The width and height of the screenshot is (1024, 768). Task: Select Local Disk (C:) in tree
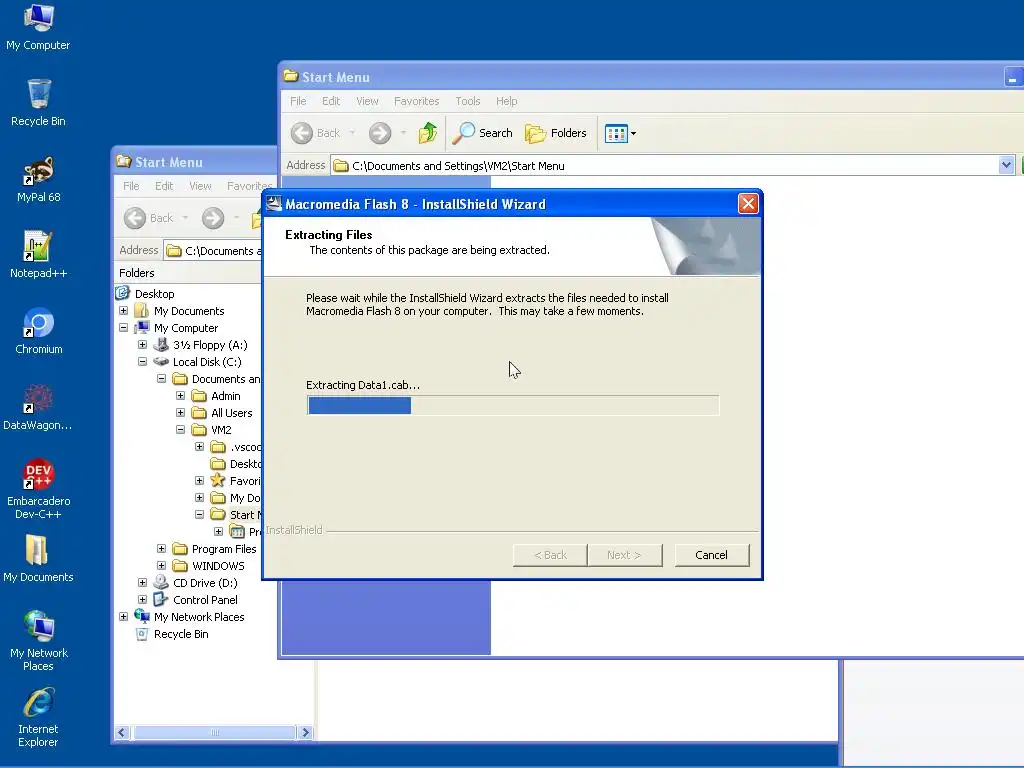[x=207, y=362]
